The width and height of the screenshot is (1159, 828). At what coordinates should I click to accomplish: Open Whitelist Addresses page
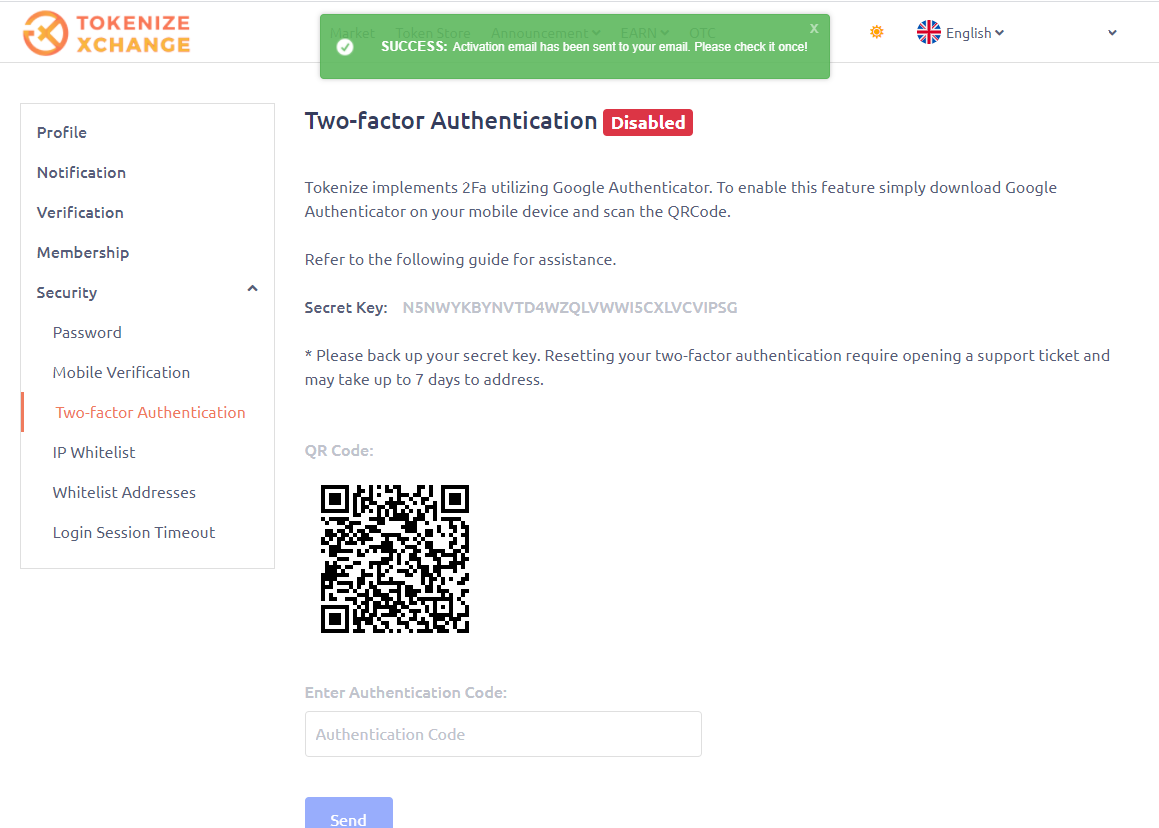(x=124, y=492)
